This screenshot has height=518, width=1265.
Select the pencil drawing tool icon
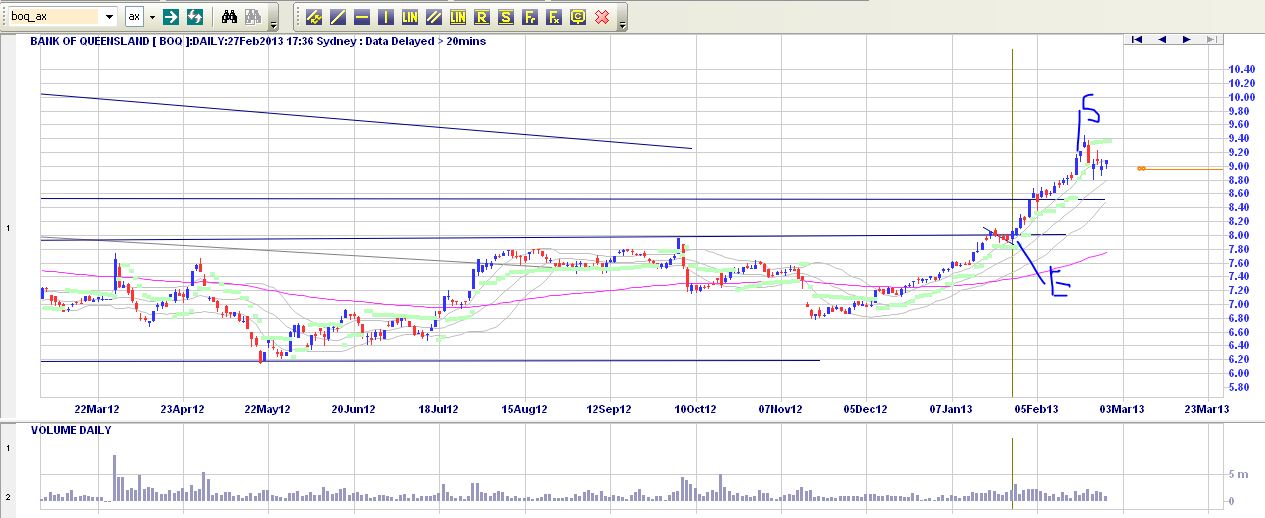314,17
